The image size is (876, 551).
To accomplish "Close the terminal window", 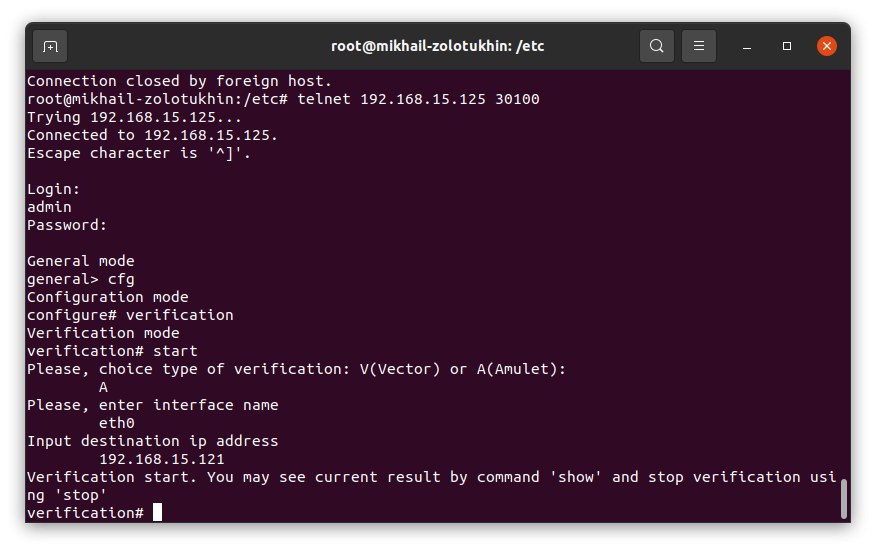I will [x=826, y=46].
